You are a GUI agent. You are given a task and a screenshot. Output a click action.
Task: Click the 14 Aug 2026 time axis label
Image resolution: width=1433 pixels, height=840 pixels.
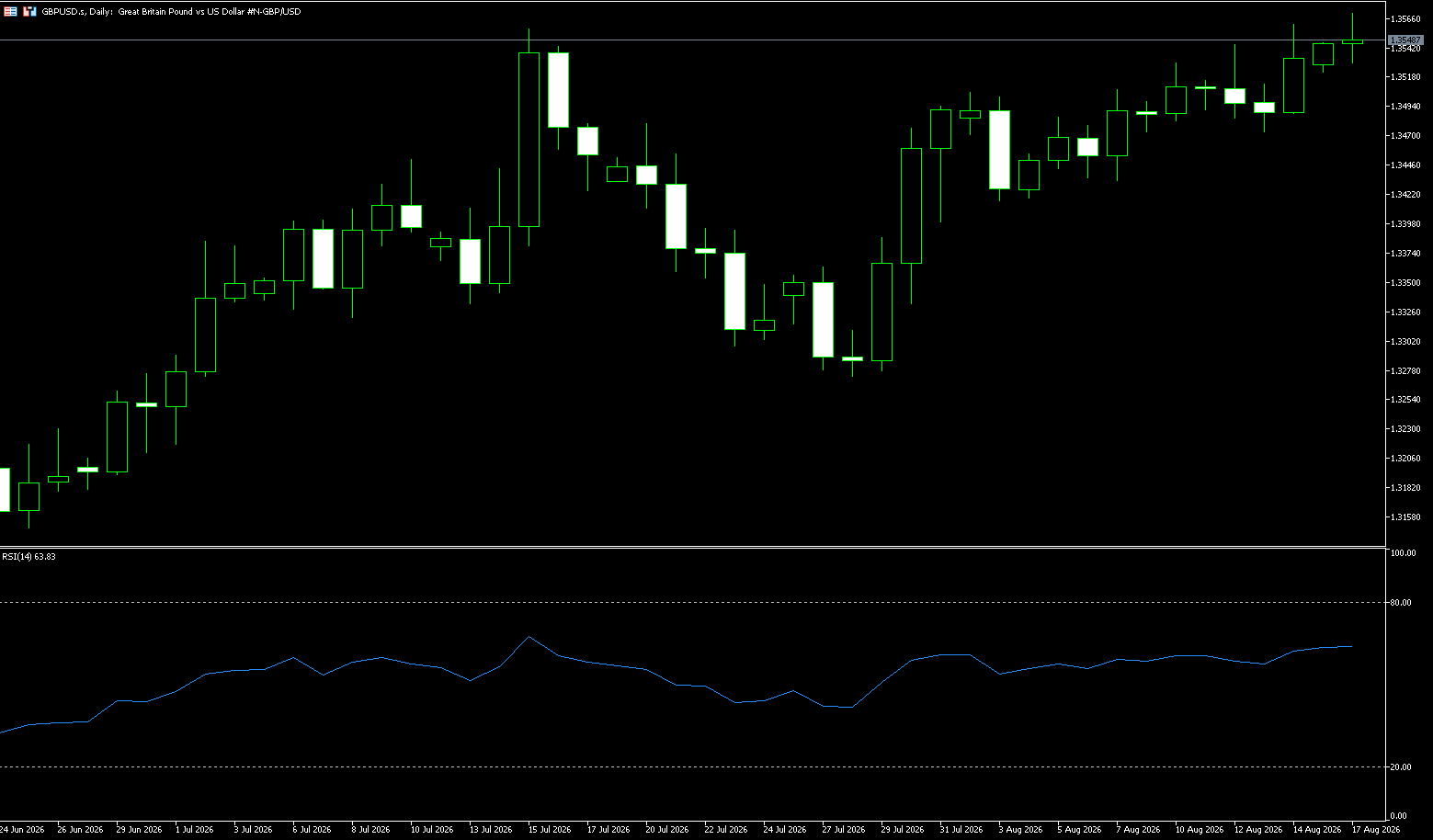coord(1317,830)
